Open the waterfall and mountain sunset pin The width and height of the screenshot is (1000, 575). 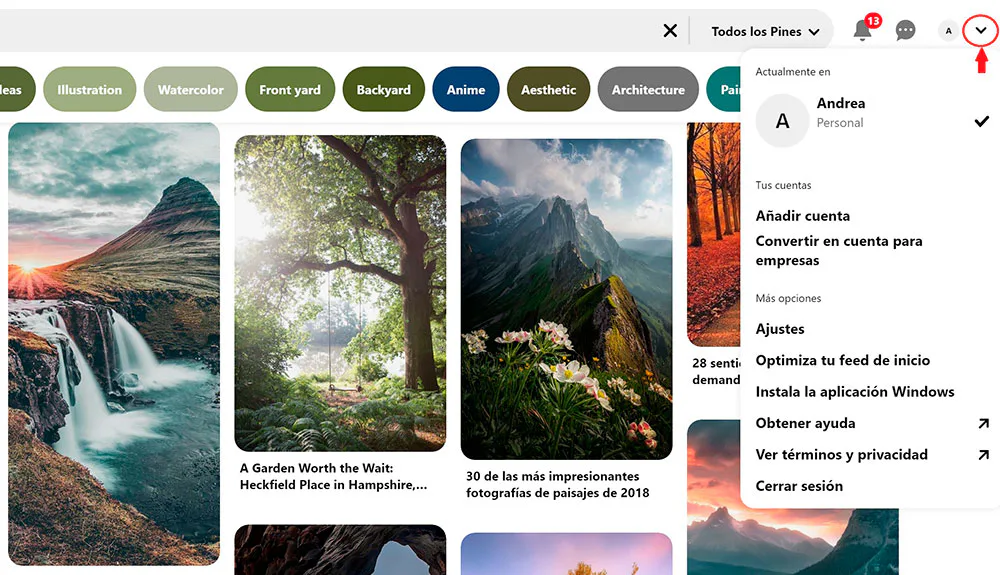point(114,344)
